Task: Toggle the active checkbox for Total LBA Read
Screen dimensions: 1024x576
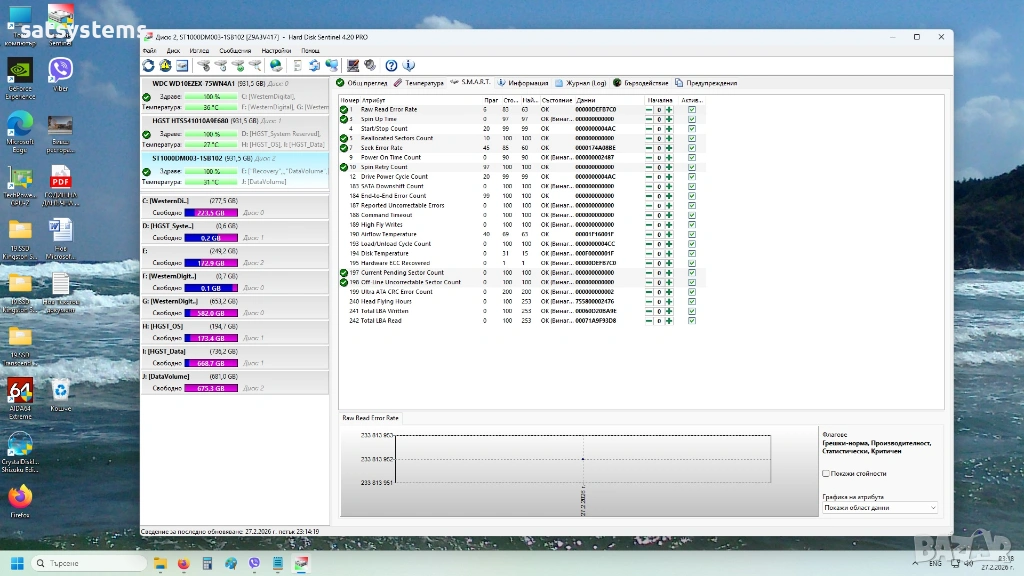Action: [692, 321]
